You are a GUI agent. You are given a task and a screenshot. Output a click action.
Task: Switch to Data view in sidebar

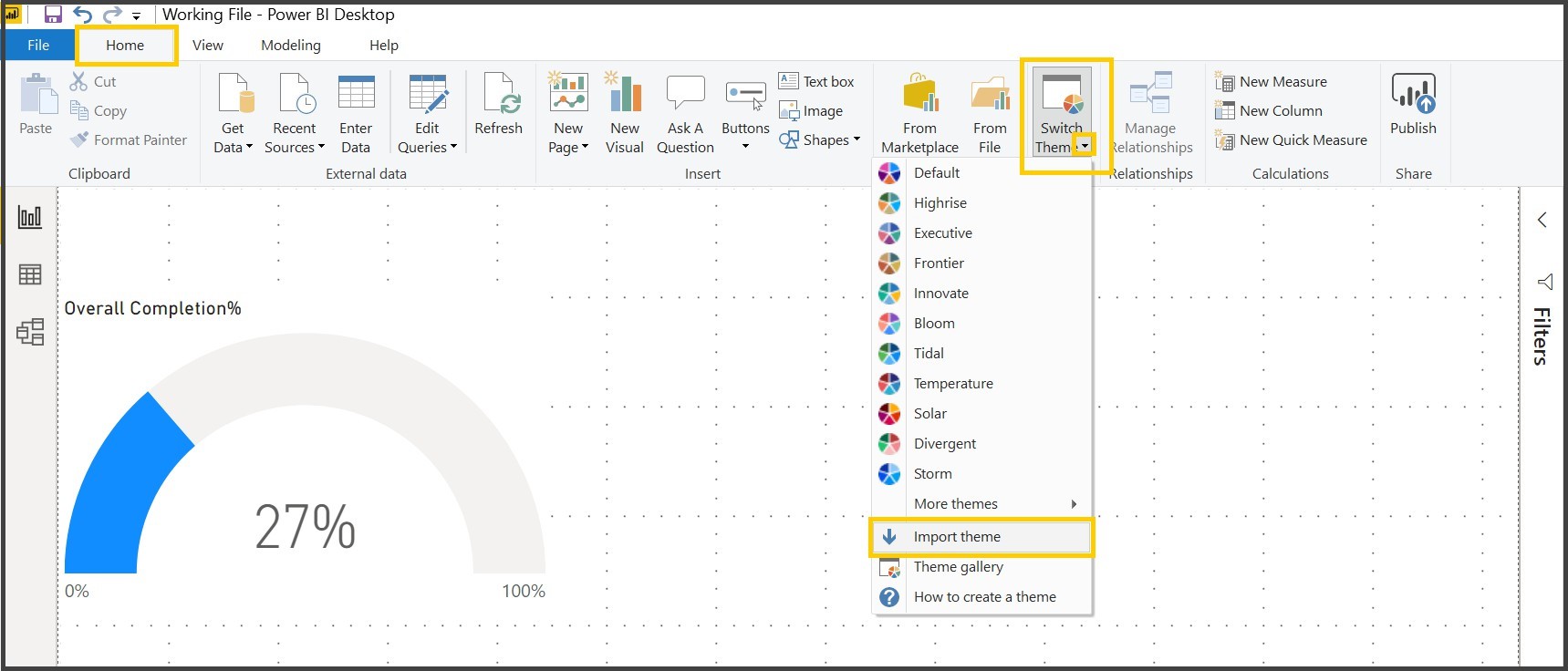pos(30,274)
